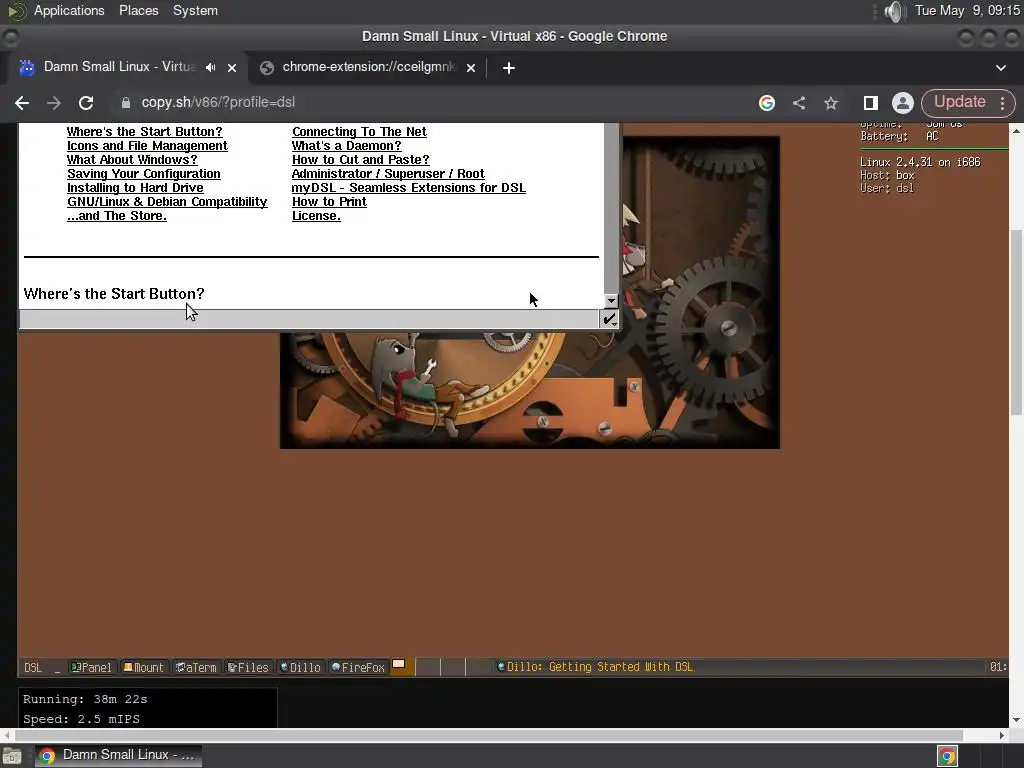Open the Places menu
Viewport: 1024px width, 768px height.
tap(138, 10)
